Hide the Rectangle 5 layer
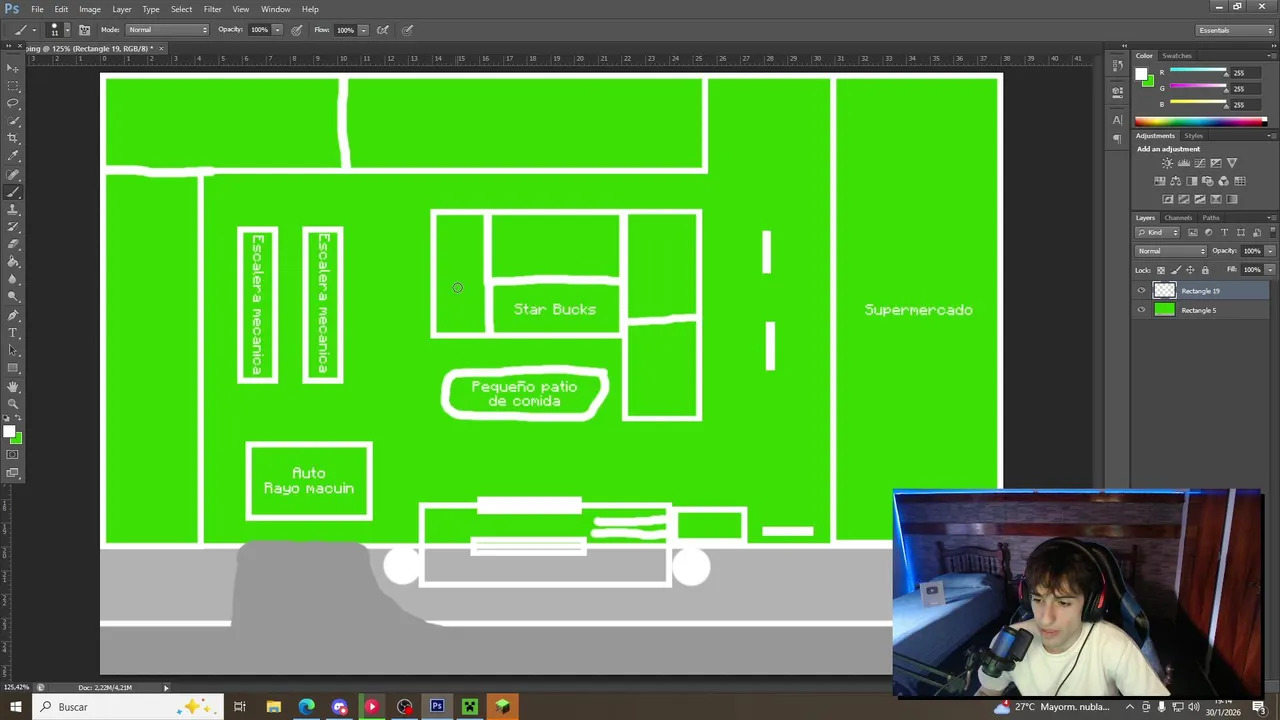 point(1141,310)
